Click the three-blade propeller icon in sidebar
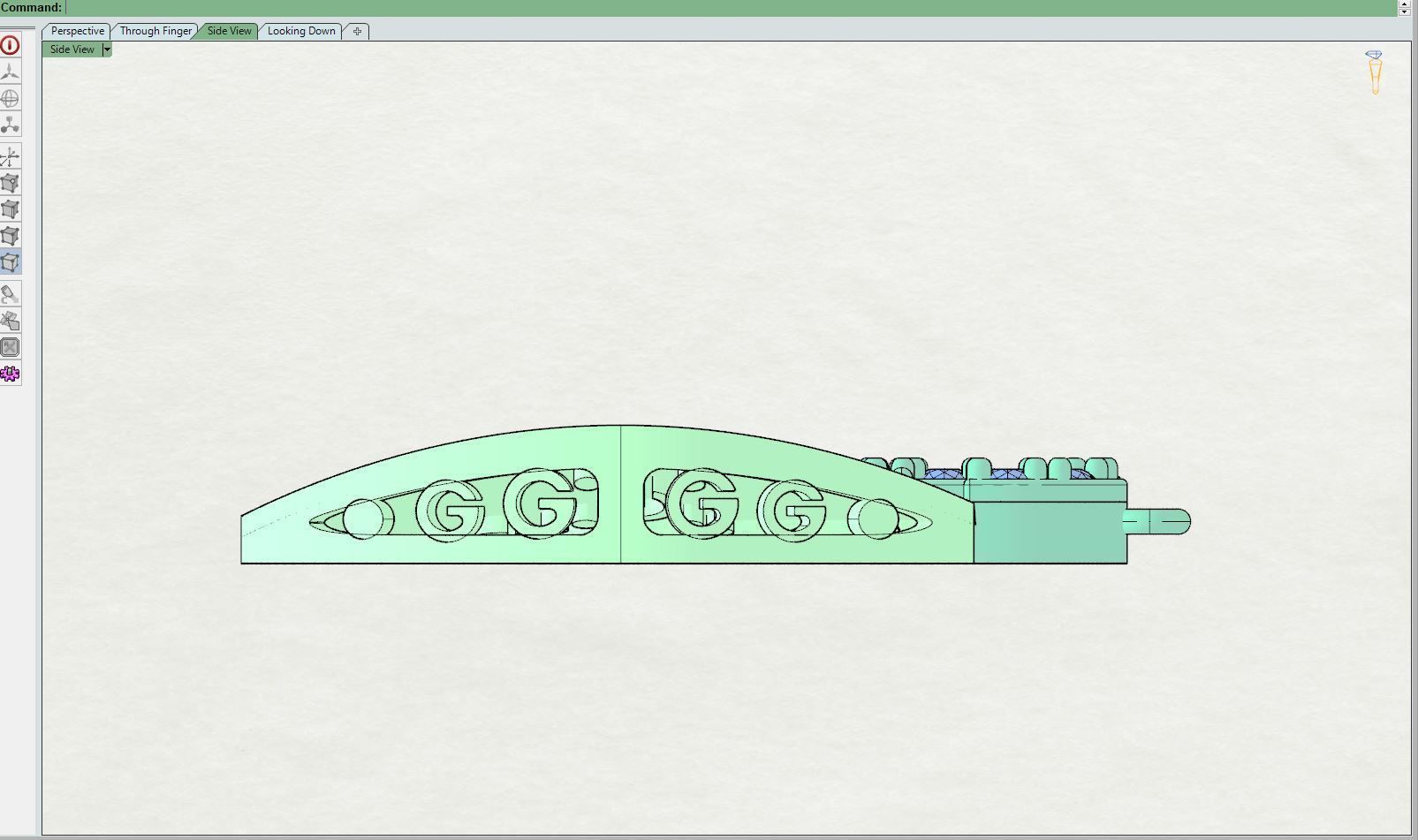Viewport: 1418px width, 840px height. point(10,72)
